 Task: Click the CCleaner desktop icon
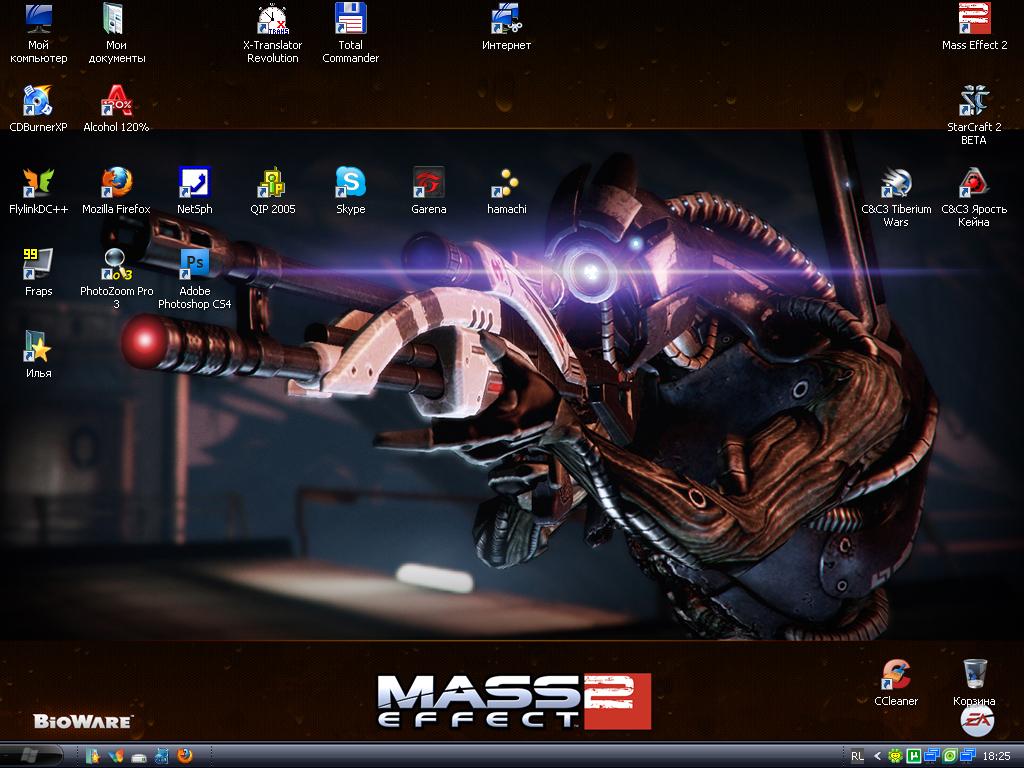(x=896, y=682)
